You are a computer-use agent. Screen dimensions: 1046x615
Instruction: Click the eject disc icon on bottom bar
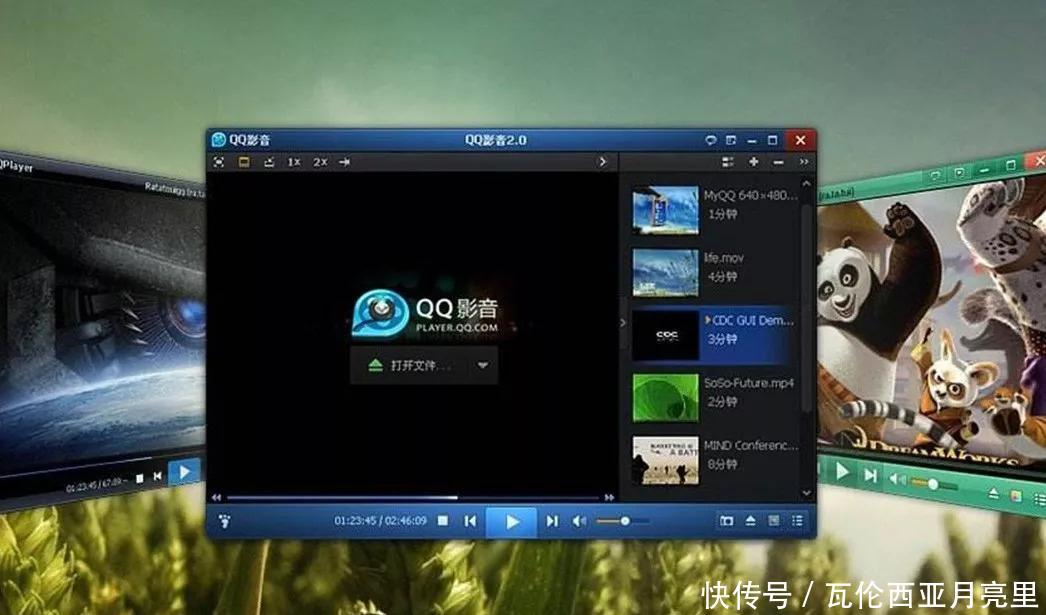point(749,521)
